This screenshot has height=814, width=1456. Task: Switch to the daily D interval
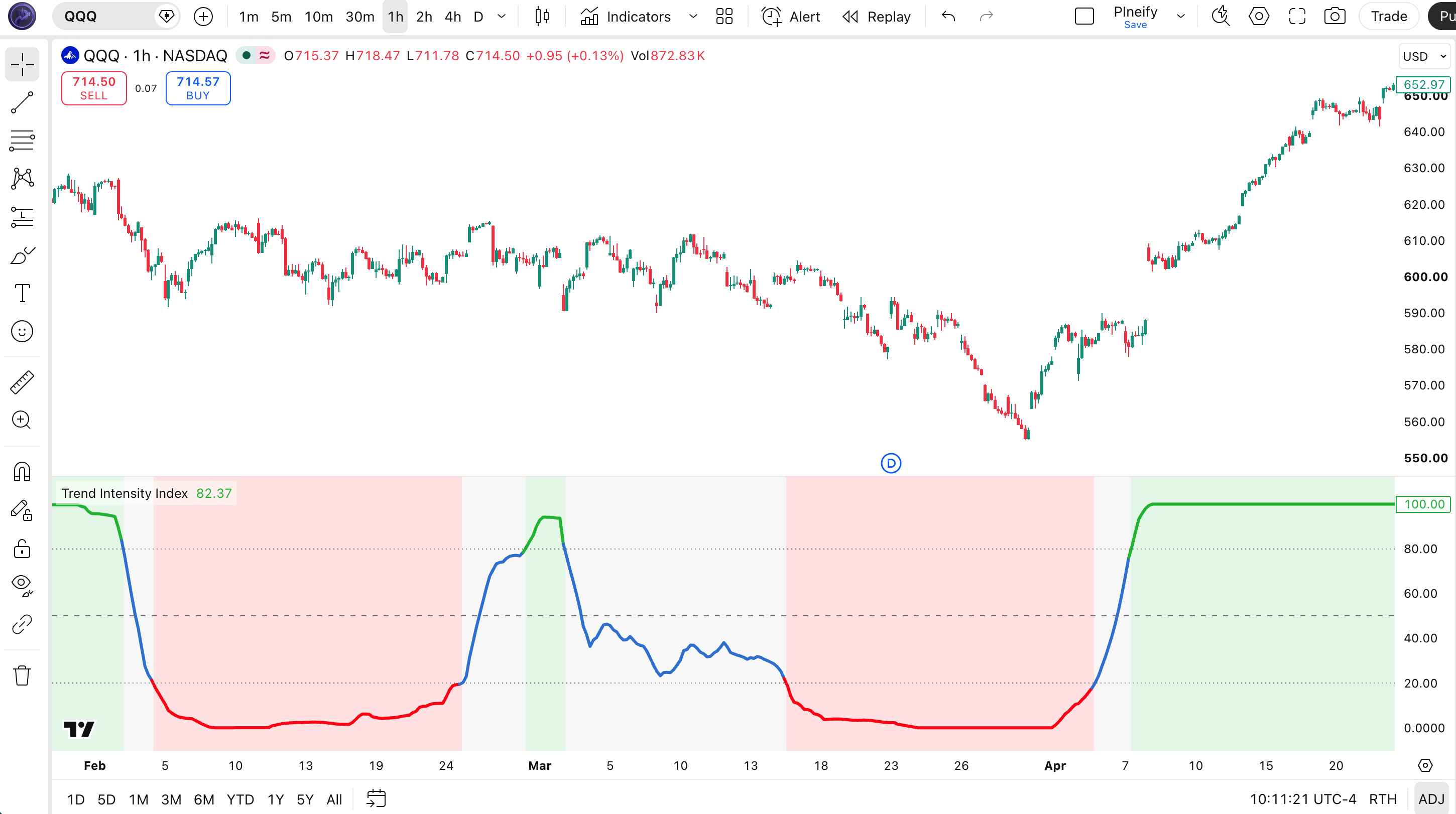point(478,17)
